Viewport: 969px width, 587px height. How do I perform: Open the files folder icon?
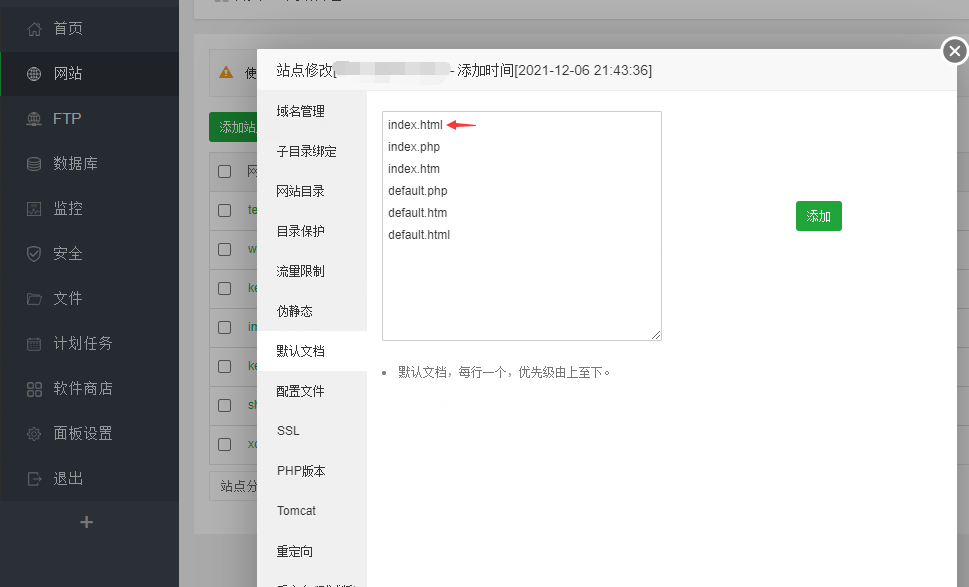[34, 299]
